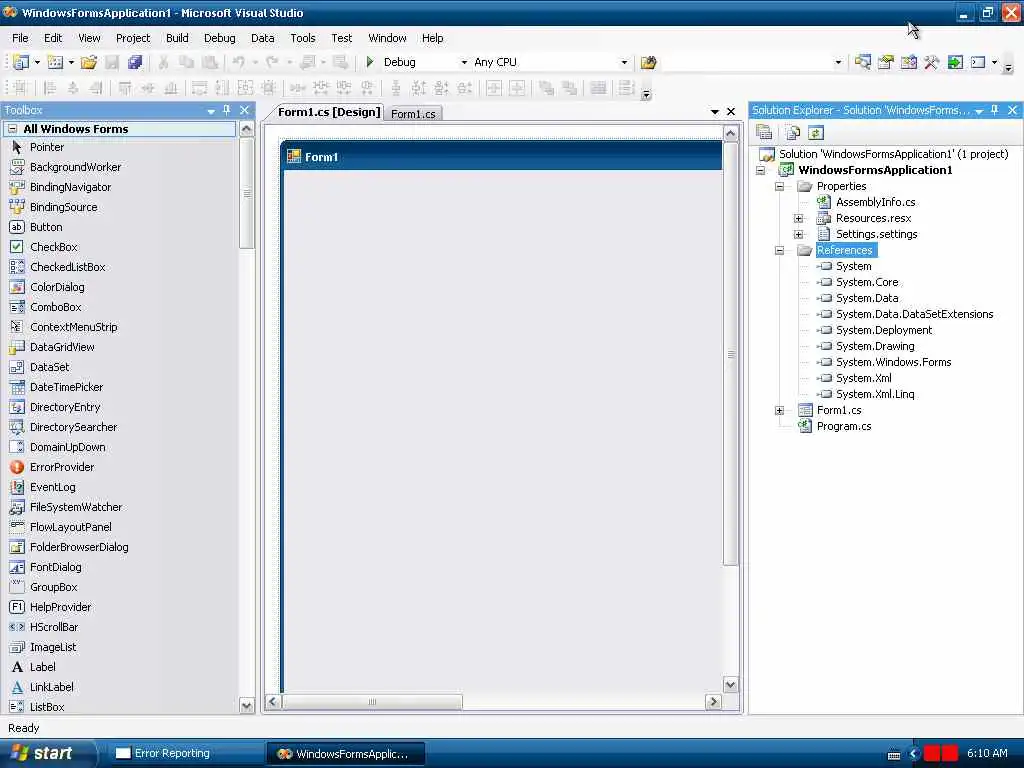Open the Test menu
Image resolution: width=1024 pixels, height=768 pixels.
[342, 38]
